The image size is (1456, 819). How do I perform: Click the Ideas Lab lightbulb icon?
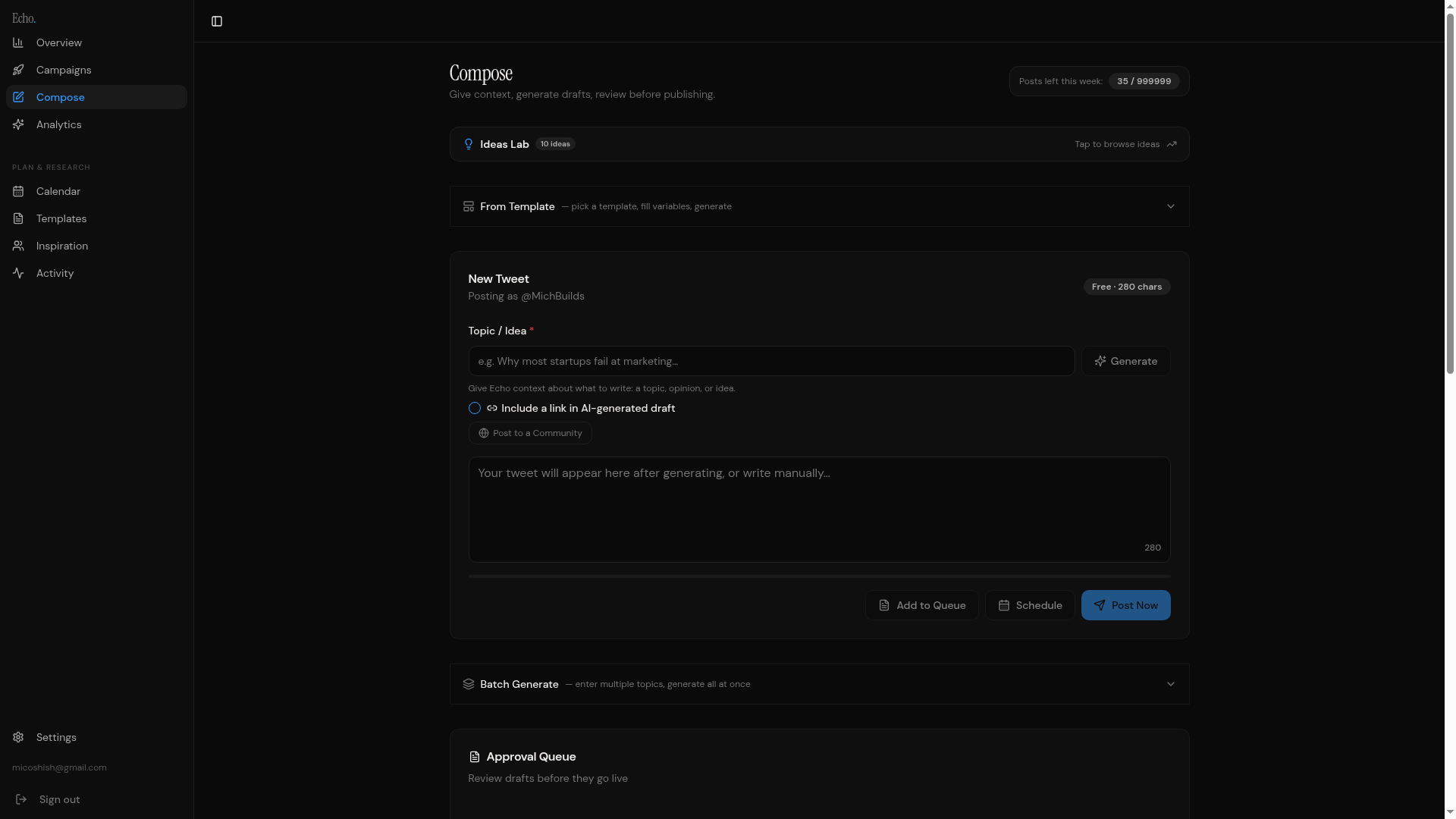coord(469,144)
